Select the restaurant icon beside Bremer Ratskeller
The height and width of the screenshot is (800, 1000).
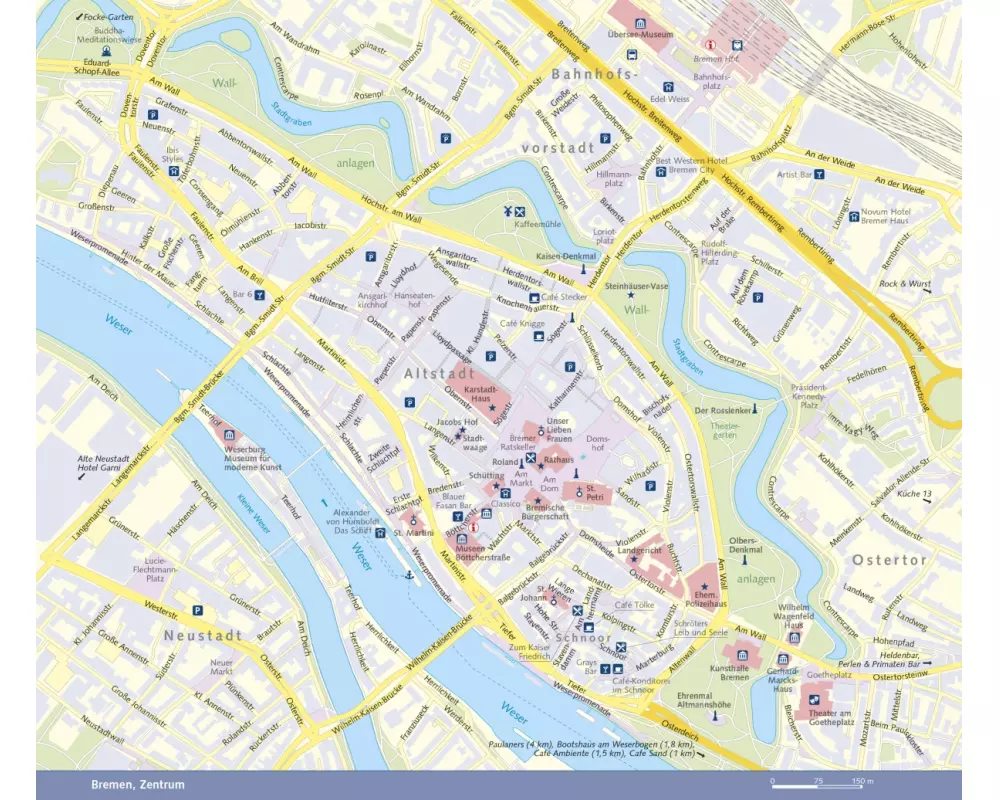[x=532, y=459]
